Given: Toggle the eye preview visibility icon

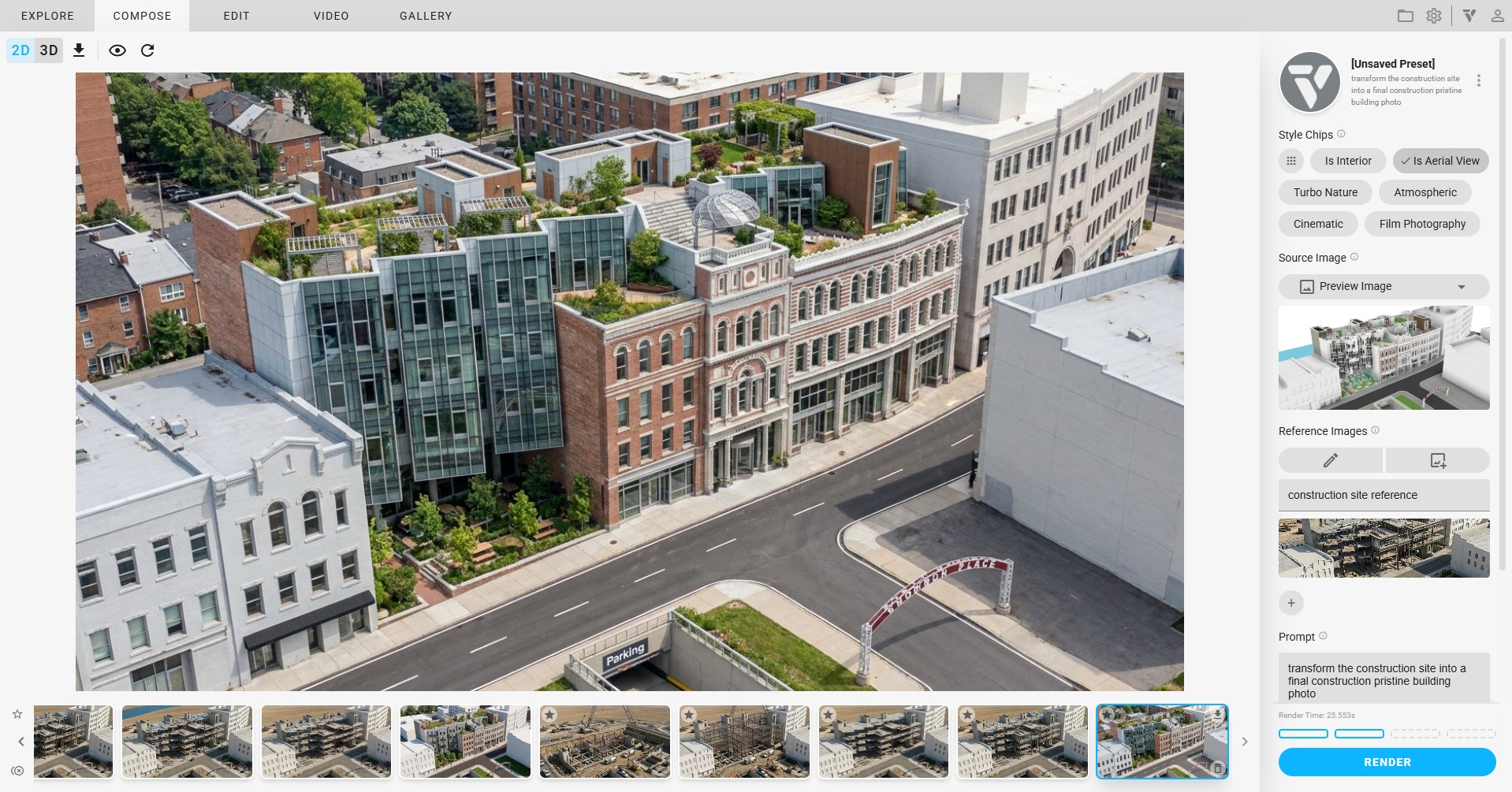Looking at the screenshot, I should [117, 50].
